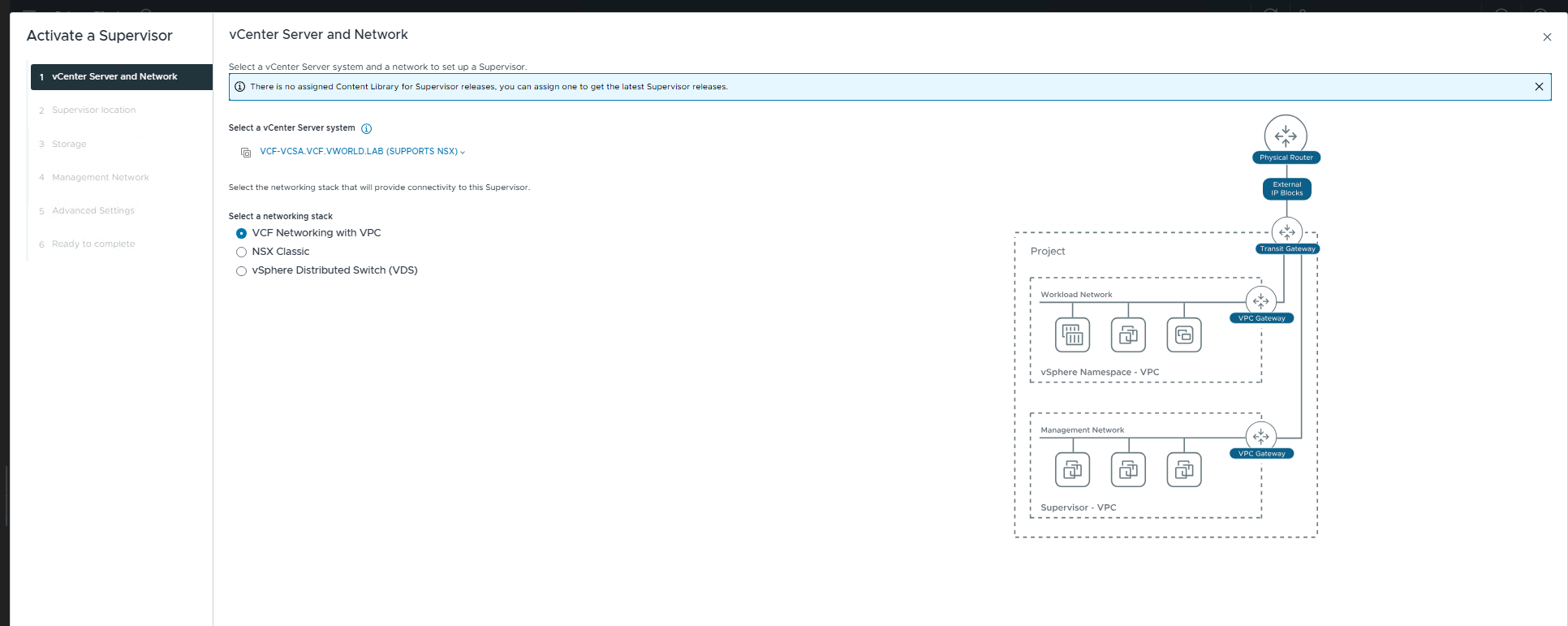Screen dimensions: 1568x626
Task: Click the info icon beside vCenter Server system
Action: coord(366,128)
